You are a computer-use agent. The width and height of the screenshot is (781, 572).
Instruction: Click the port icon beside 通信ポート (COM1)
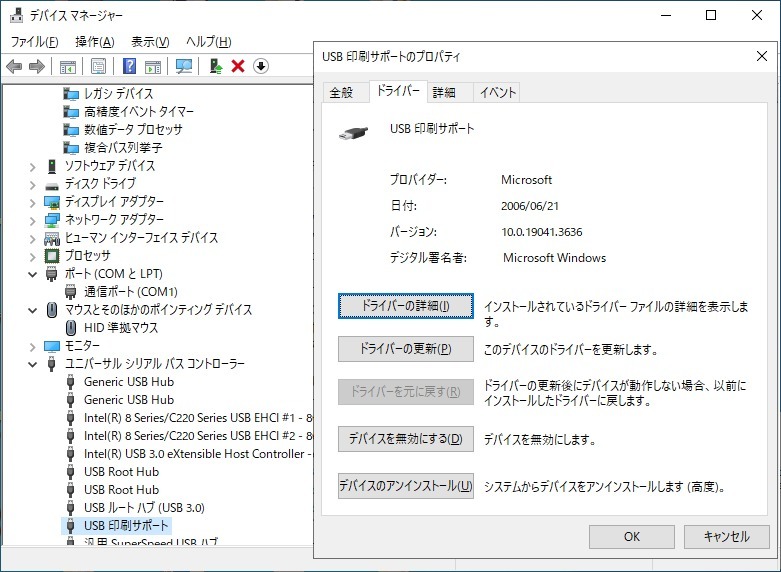pyautogui.click(x=71, y=292)
